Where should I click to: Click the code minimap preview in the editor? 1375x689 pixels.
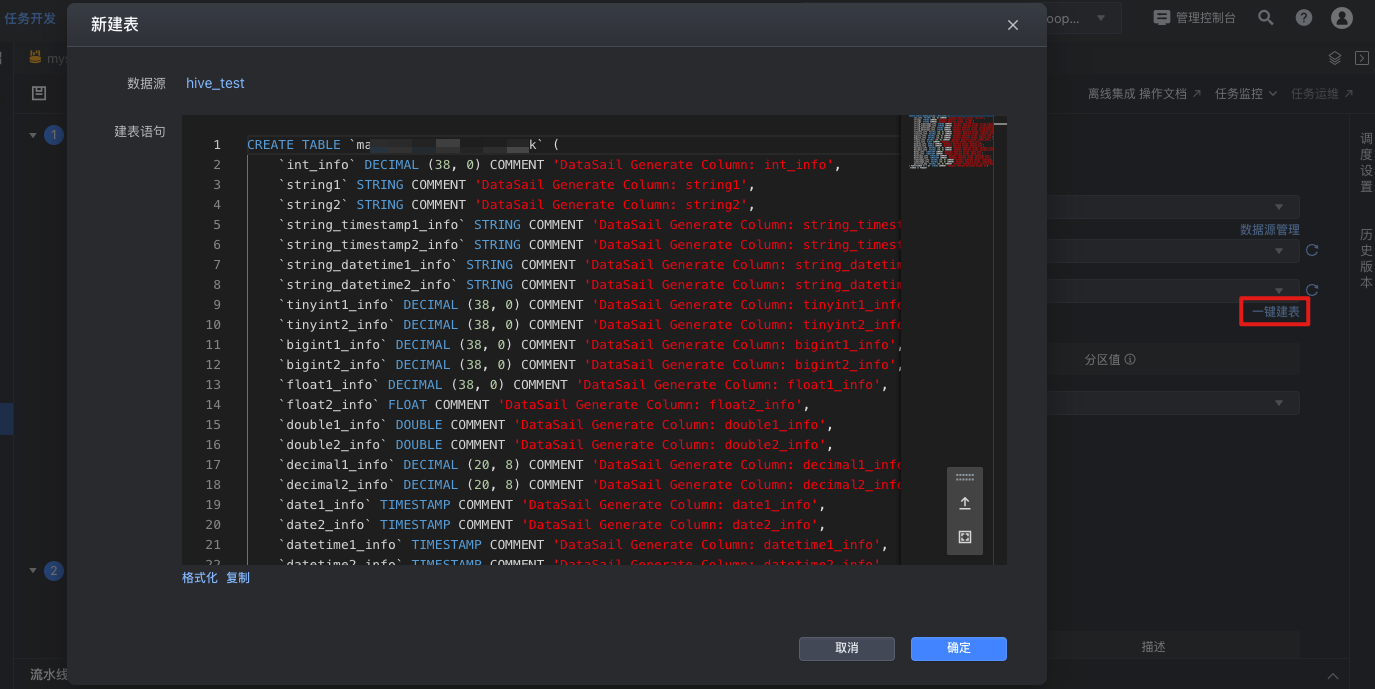click(x=951, y=142)
